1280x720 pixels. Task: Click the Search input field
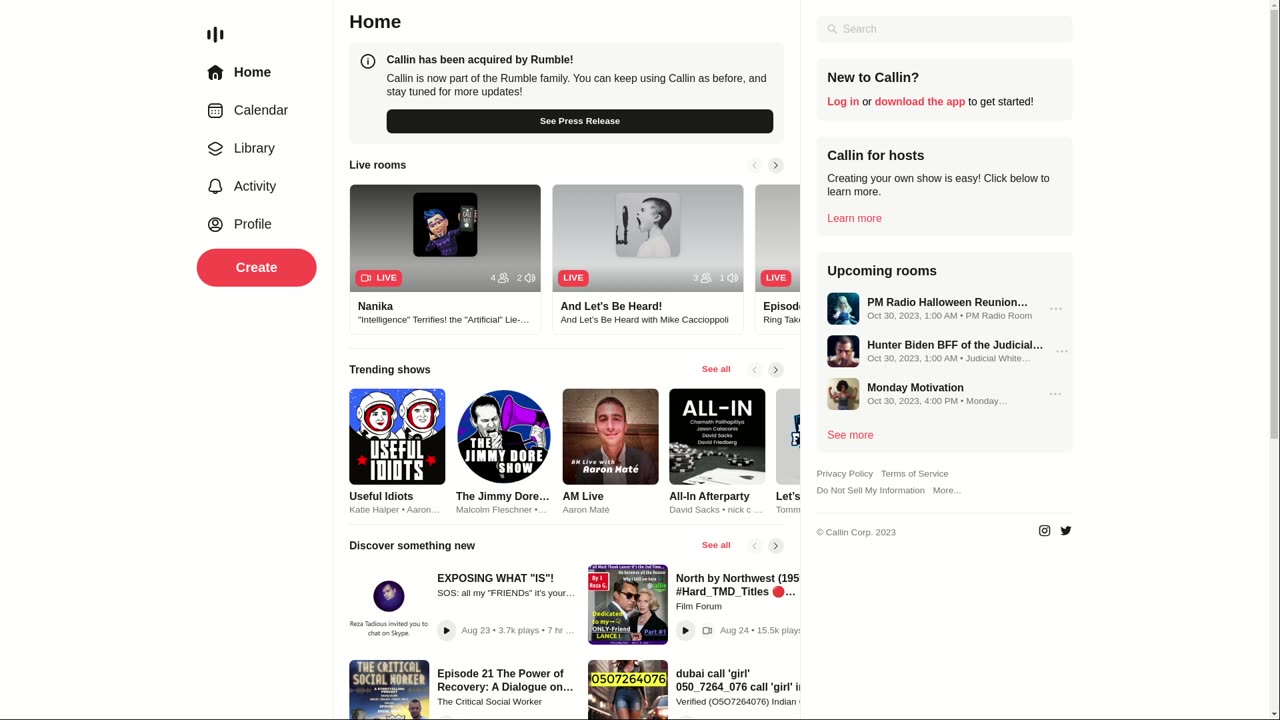click(x=944, y=29)
